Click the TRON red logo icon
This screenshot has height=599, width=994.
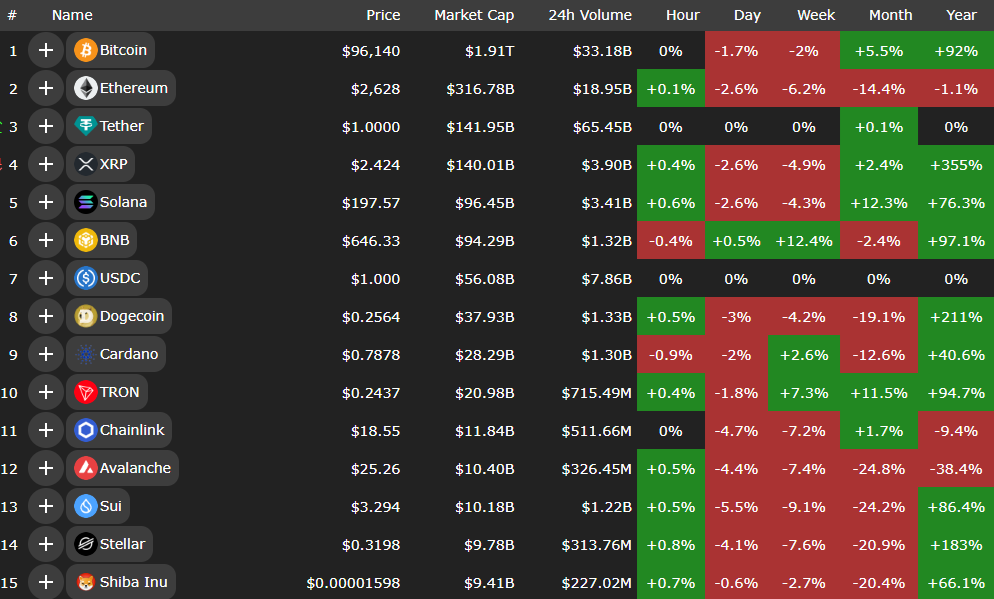pyautogui.click(x=85, y=392)
